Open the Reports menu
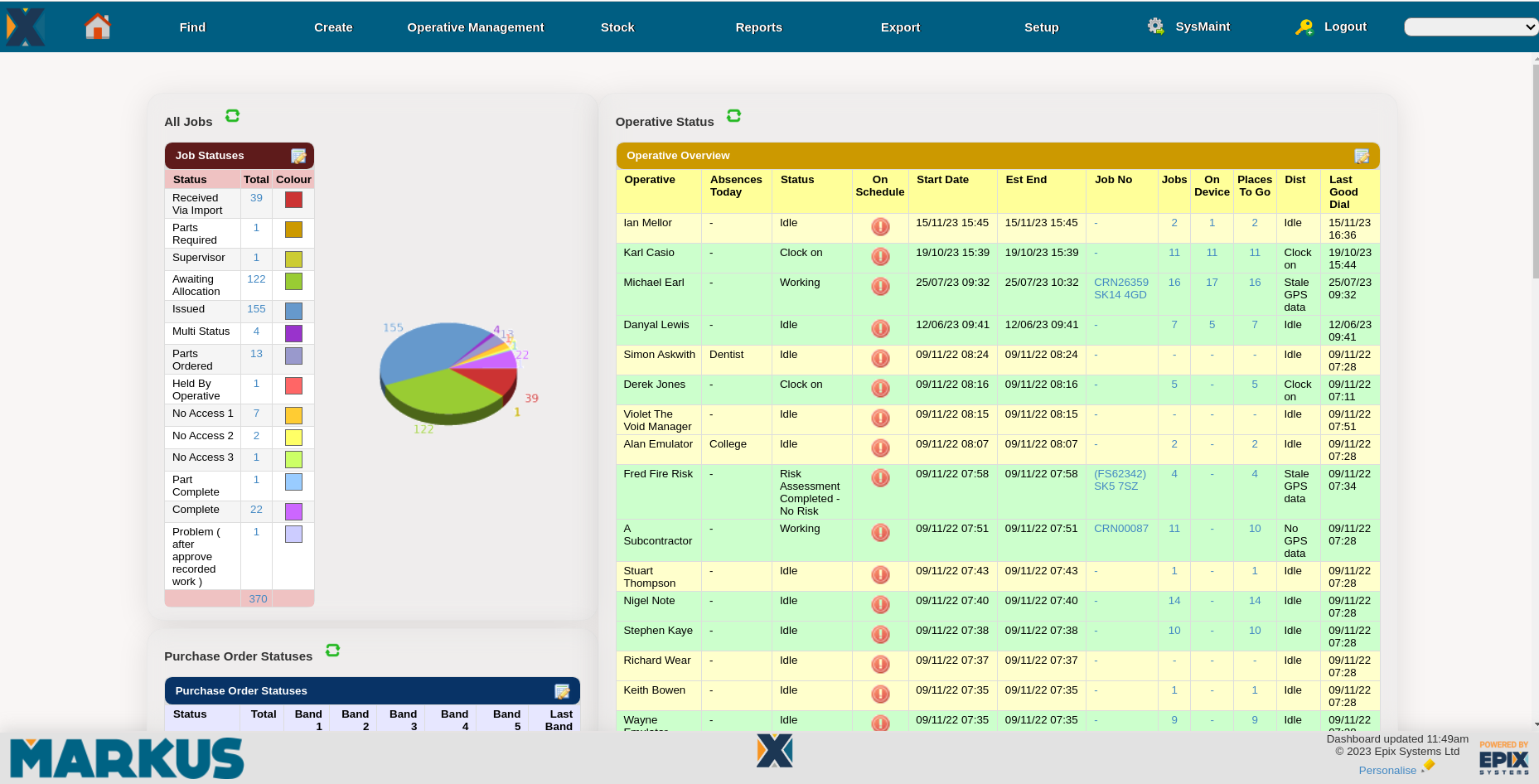The height and width of the screenshot is (784, 1539). point(758,27)
